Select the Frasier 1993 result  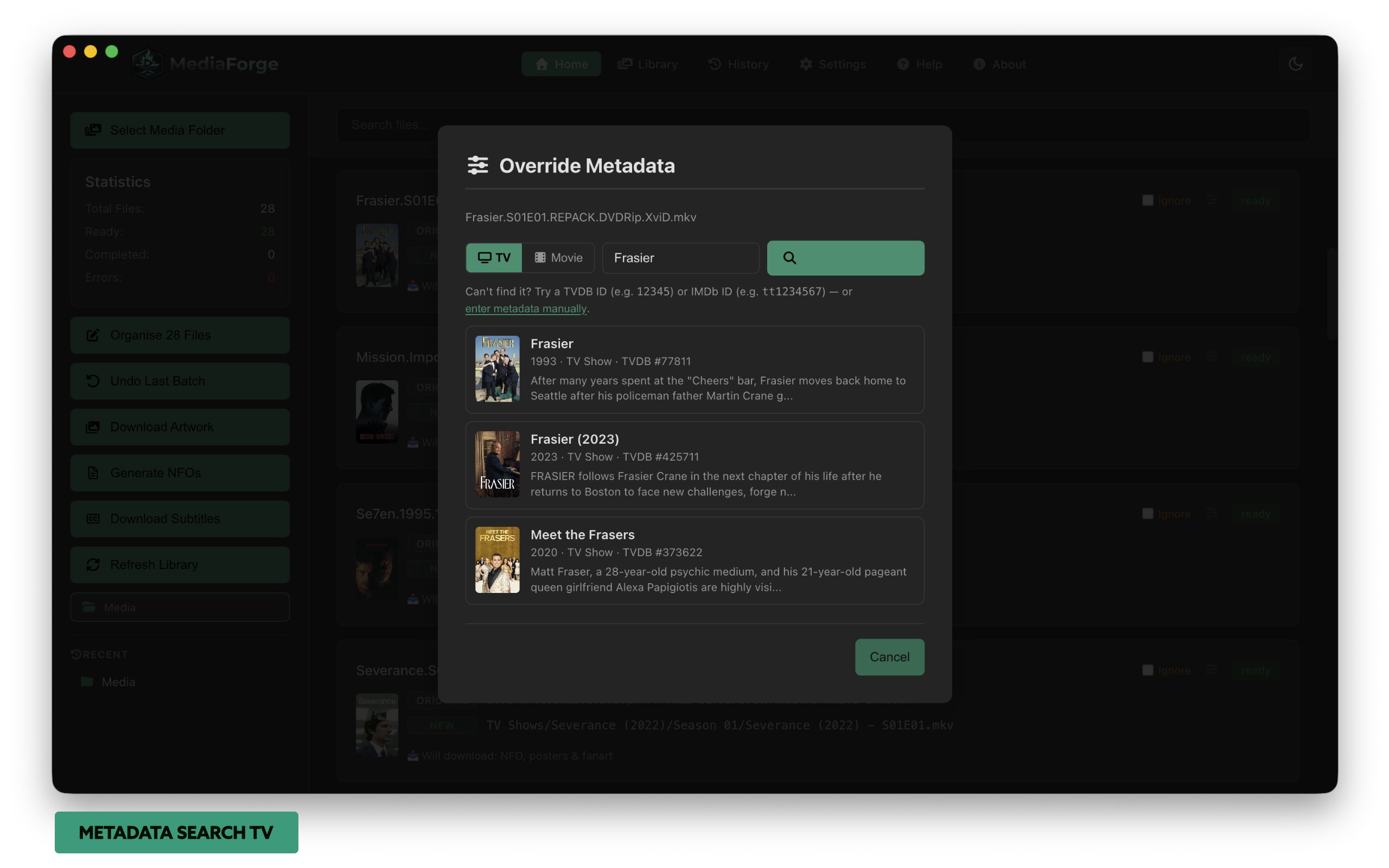coord(694,369)
